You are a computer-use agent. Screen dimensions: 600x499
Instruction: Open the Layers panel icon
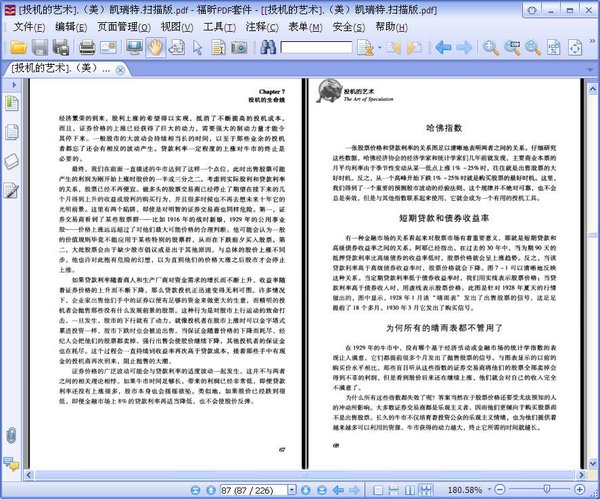point(11,161)
